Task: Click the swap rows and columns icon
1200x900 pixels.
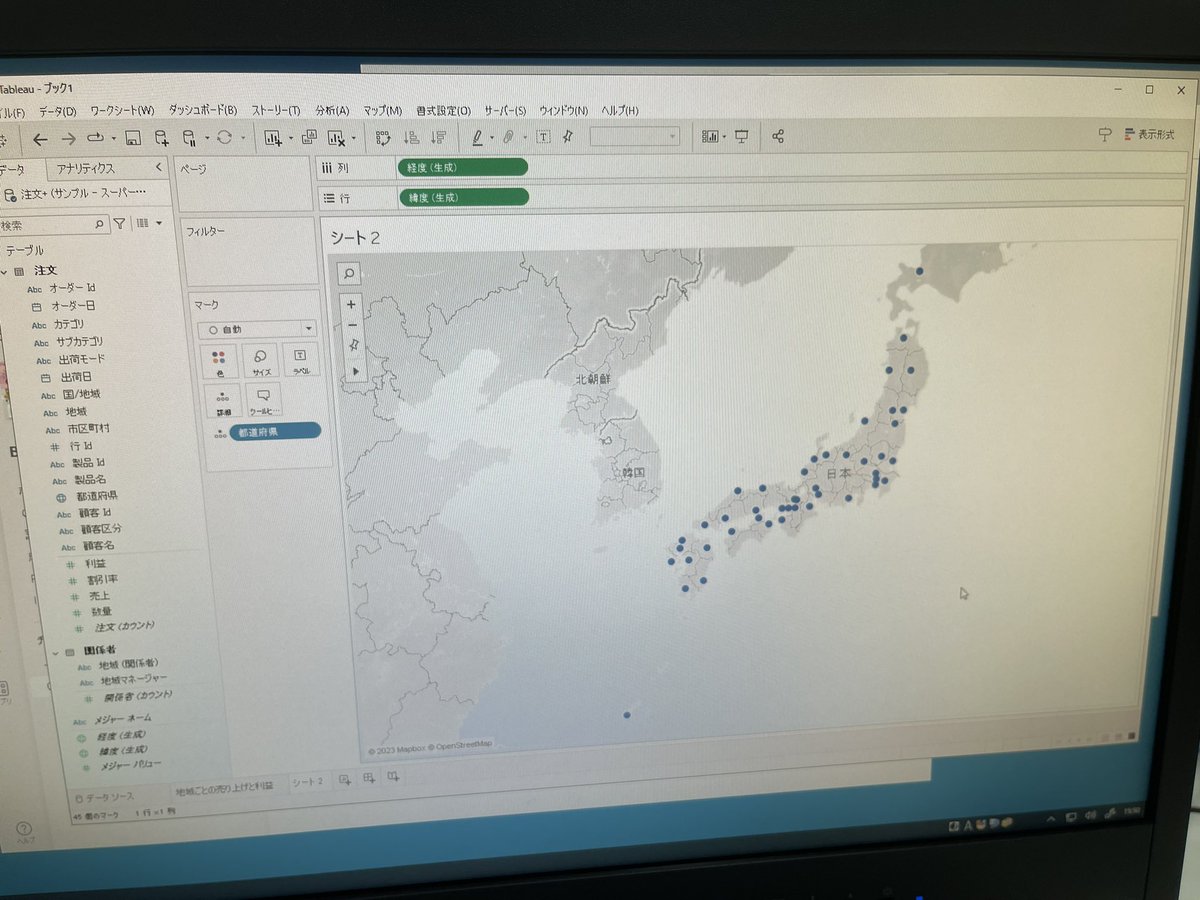Action: tap(383, 137)
